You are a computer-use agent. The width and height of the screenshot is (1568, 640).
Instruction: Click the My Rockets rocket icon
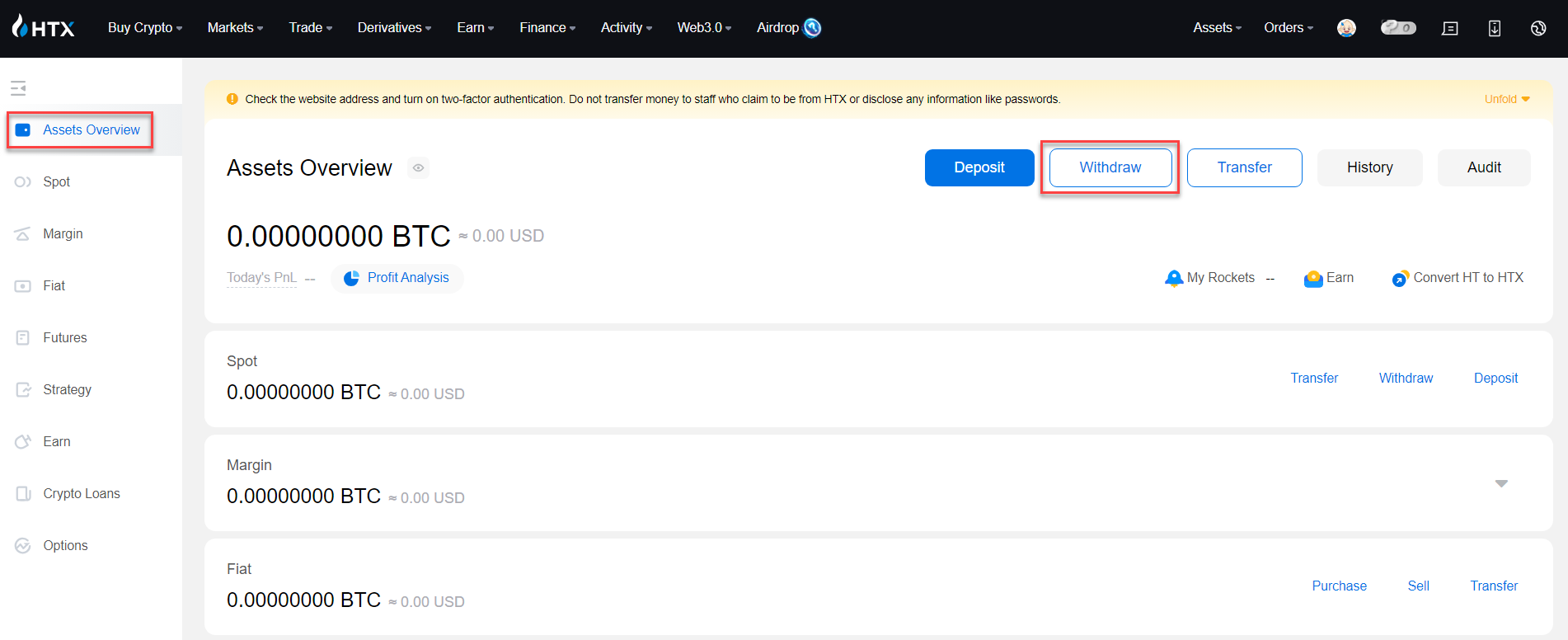(1174, 278)
